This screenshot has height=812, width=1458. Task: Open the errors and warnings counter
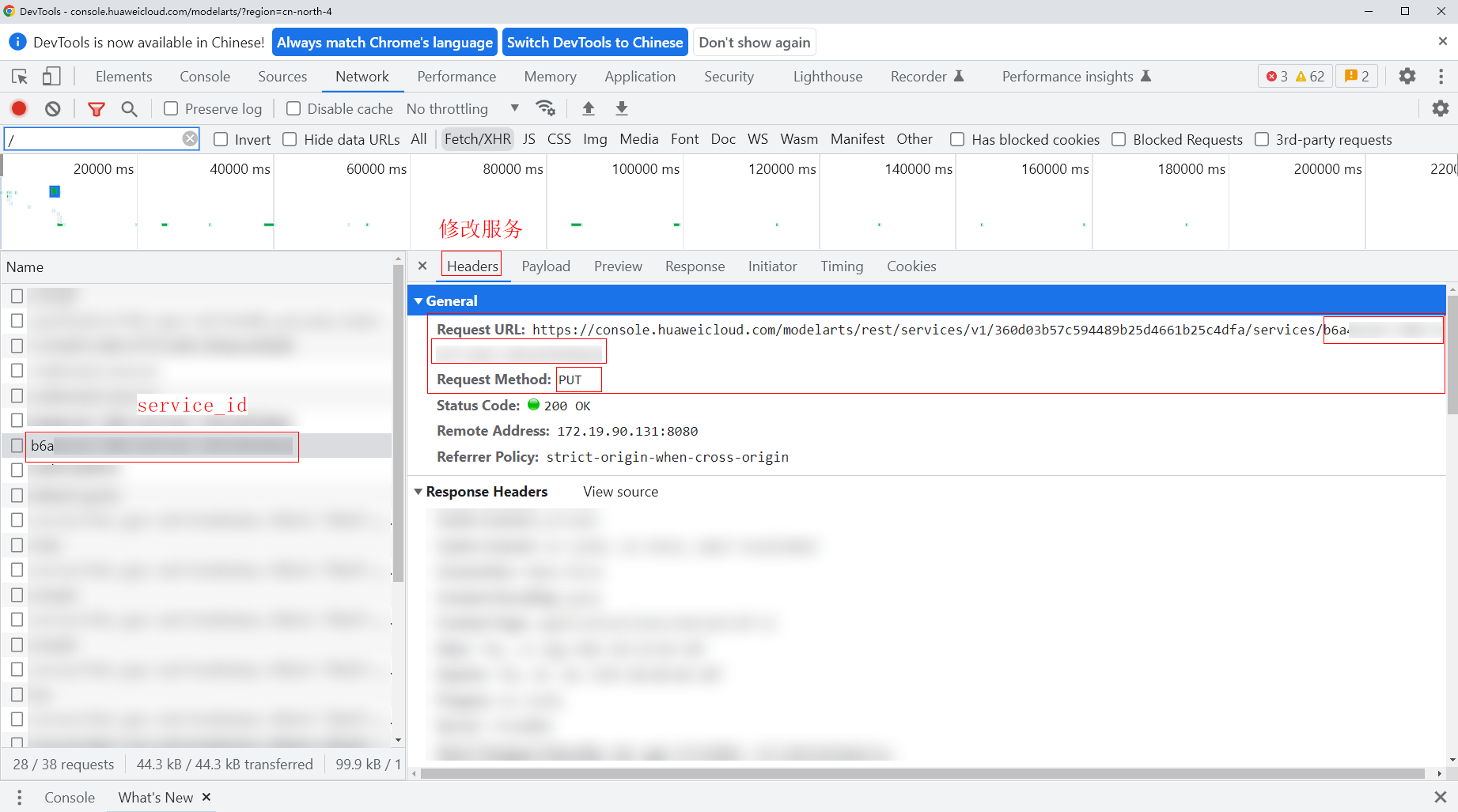pyautogui.click(x=1295, y=77)
